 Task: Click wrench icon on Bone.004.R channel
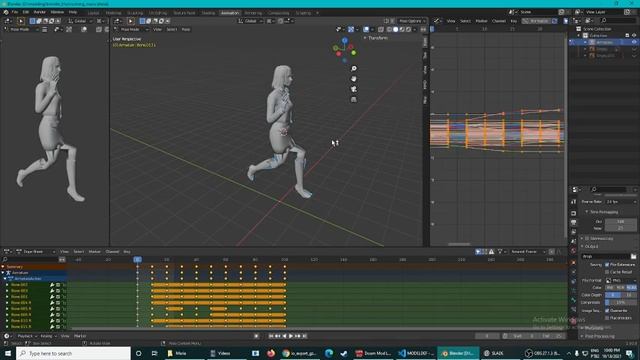[52, 303]
